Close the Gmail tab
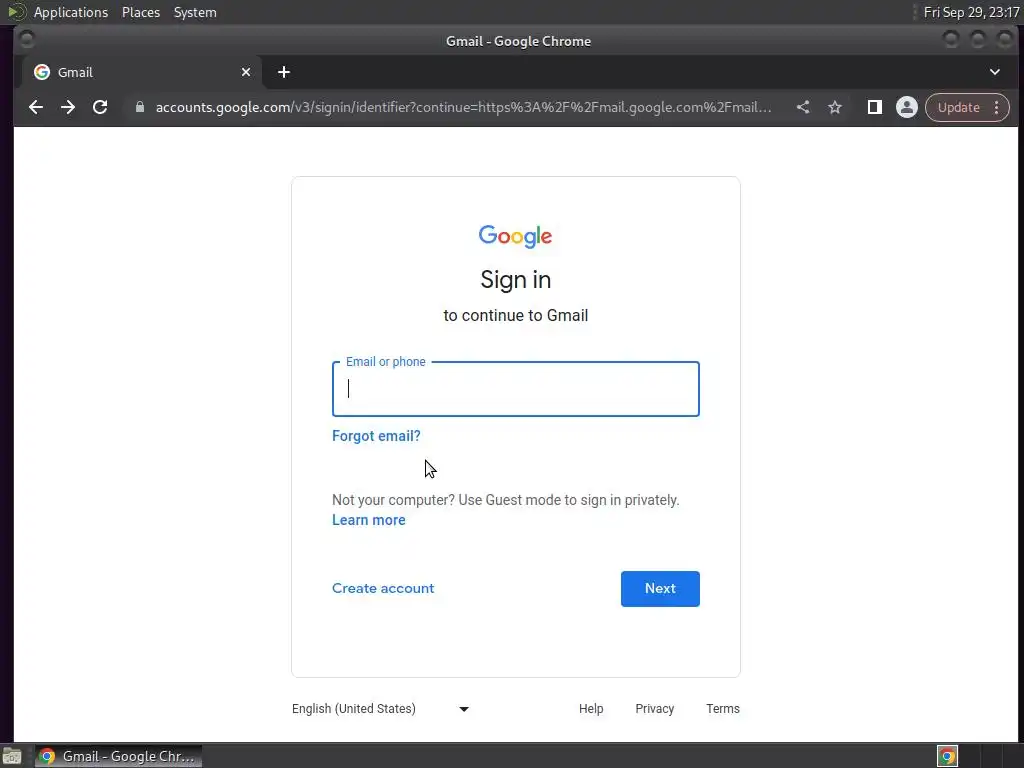 click(x=246, y=72)
